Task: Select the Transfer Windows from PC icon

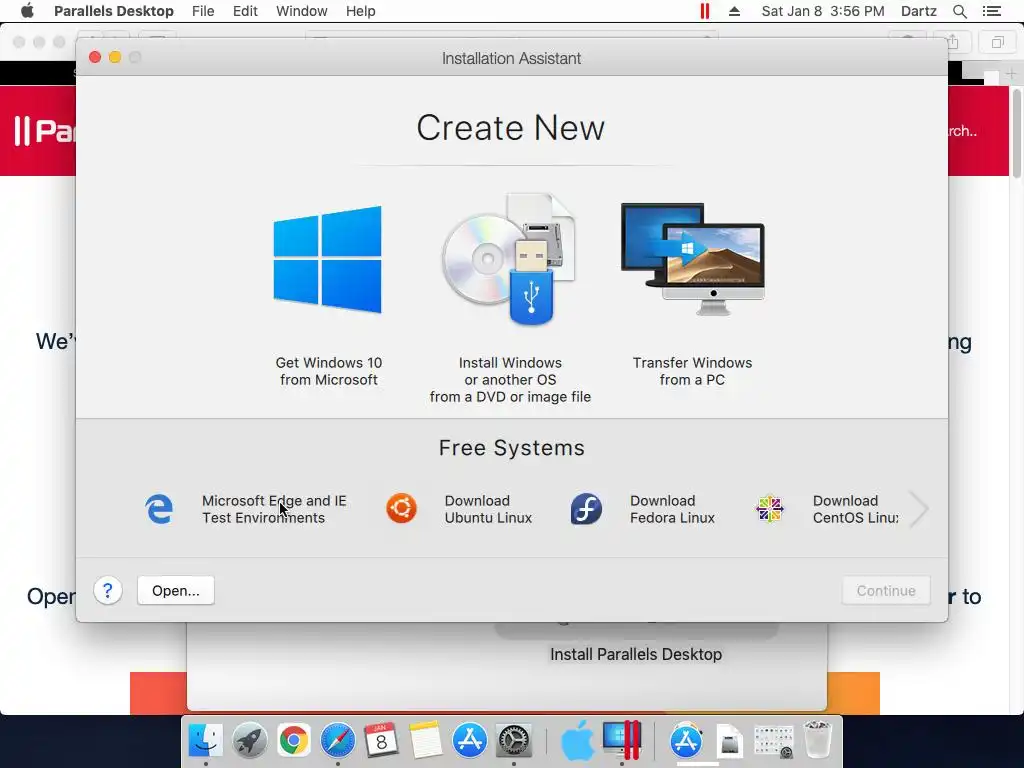Action: click(693, 259)
